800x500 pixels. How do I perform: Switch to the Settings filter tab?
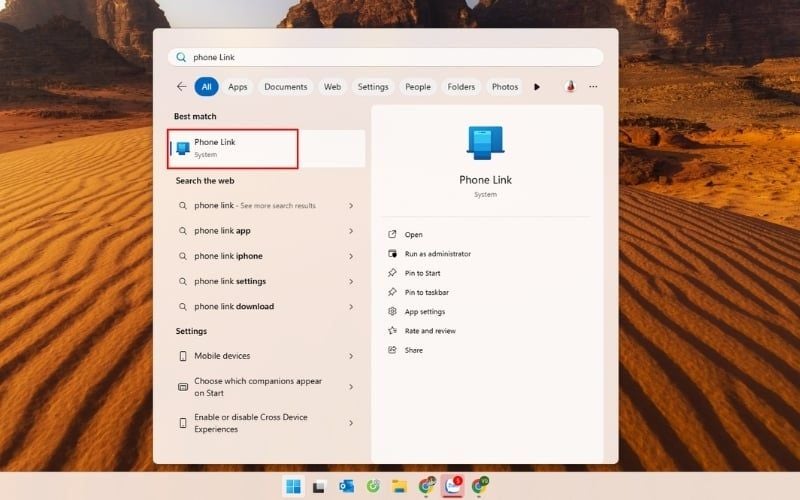(373, 87)
